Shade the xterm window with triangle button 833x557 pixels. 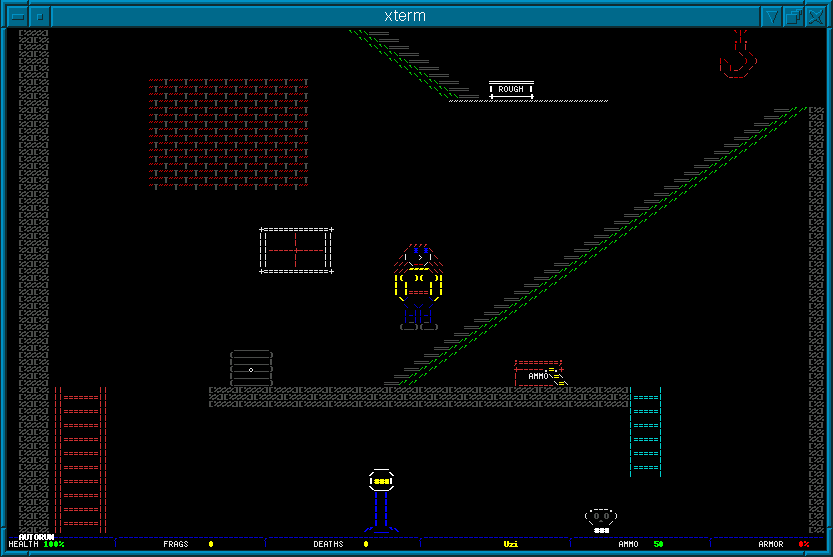pyautogui.click(x=771, y=16)
